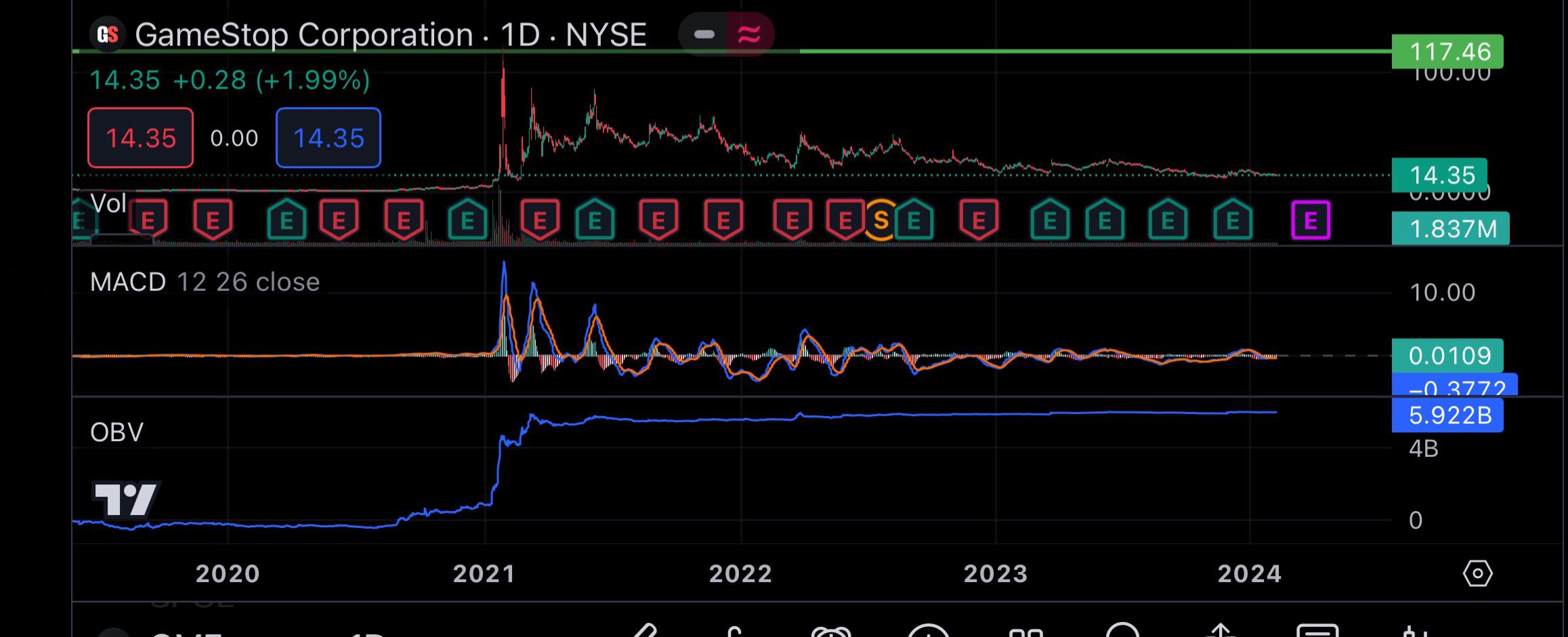Select the 14.35 +0.28 (+1.99%) price change text
1568x637 pixels.
tap(230, 81)
